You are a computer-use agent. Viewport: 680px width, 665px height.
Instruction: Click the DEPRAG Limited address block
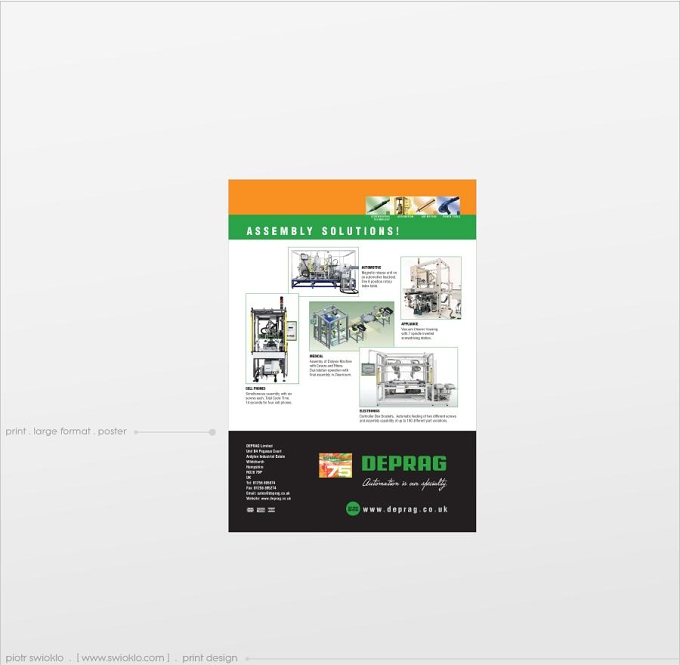point(268,472)
